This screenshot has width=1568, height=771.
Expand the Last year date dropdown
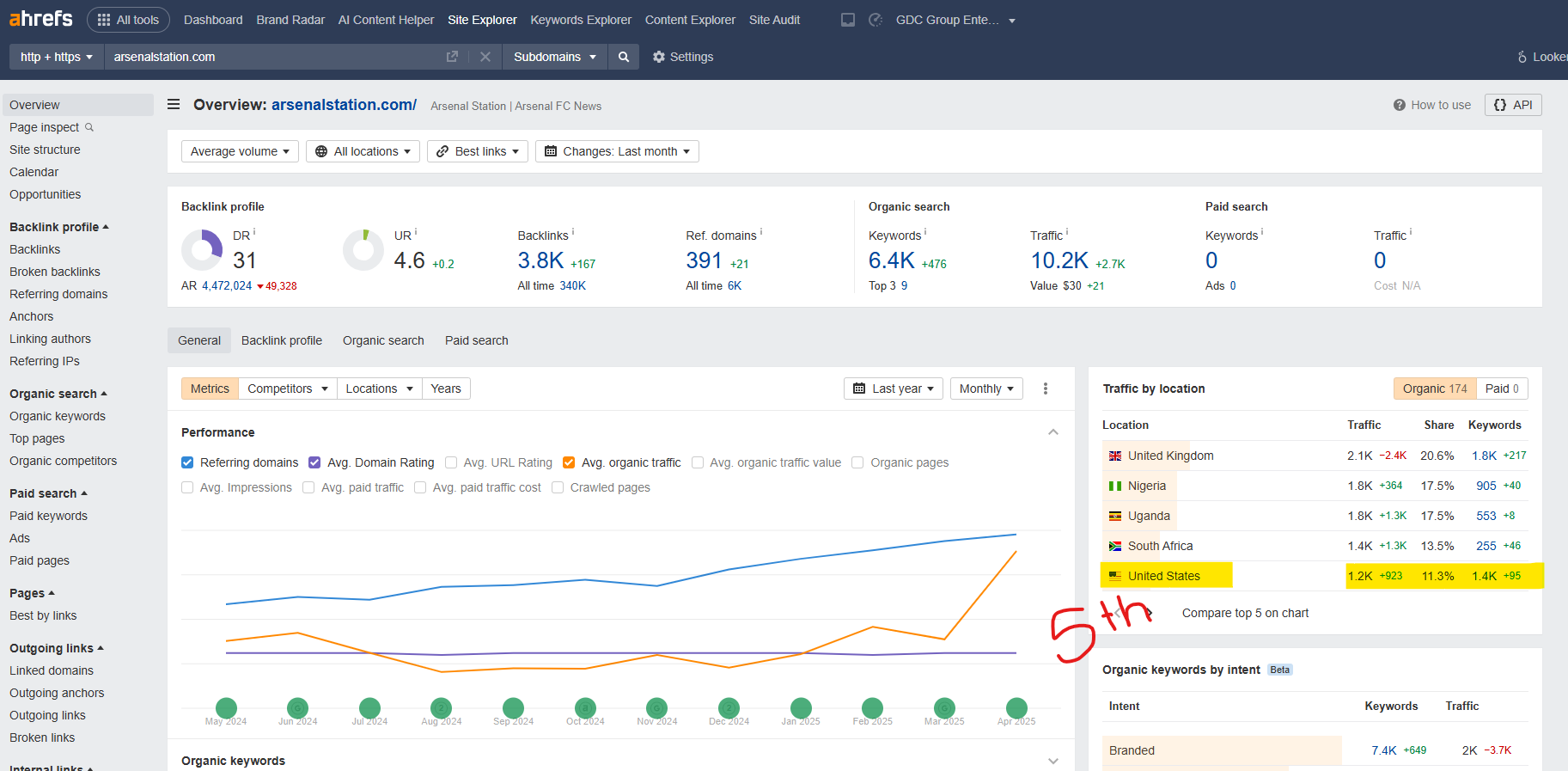pyautogui.click(x=894, y=389)
